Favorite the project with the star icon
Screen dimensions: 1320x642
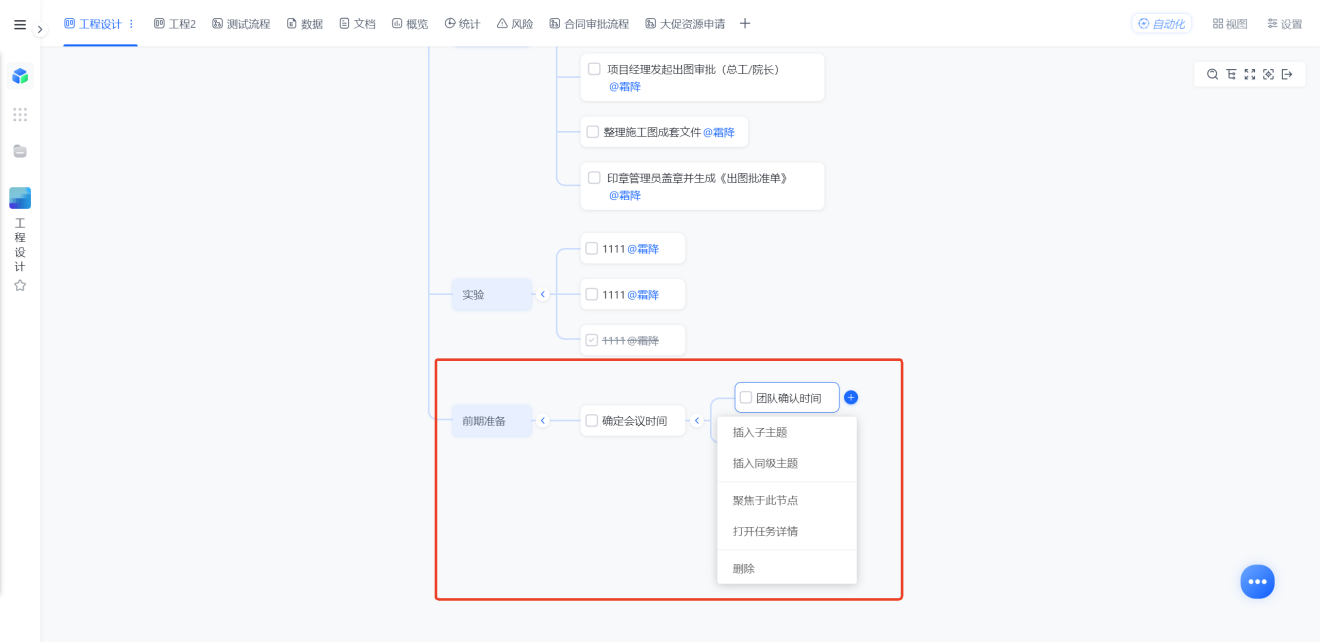point(20,285)
